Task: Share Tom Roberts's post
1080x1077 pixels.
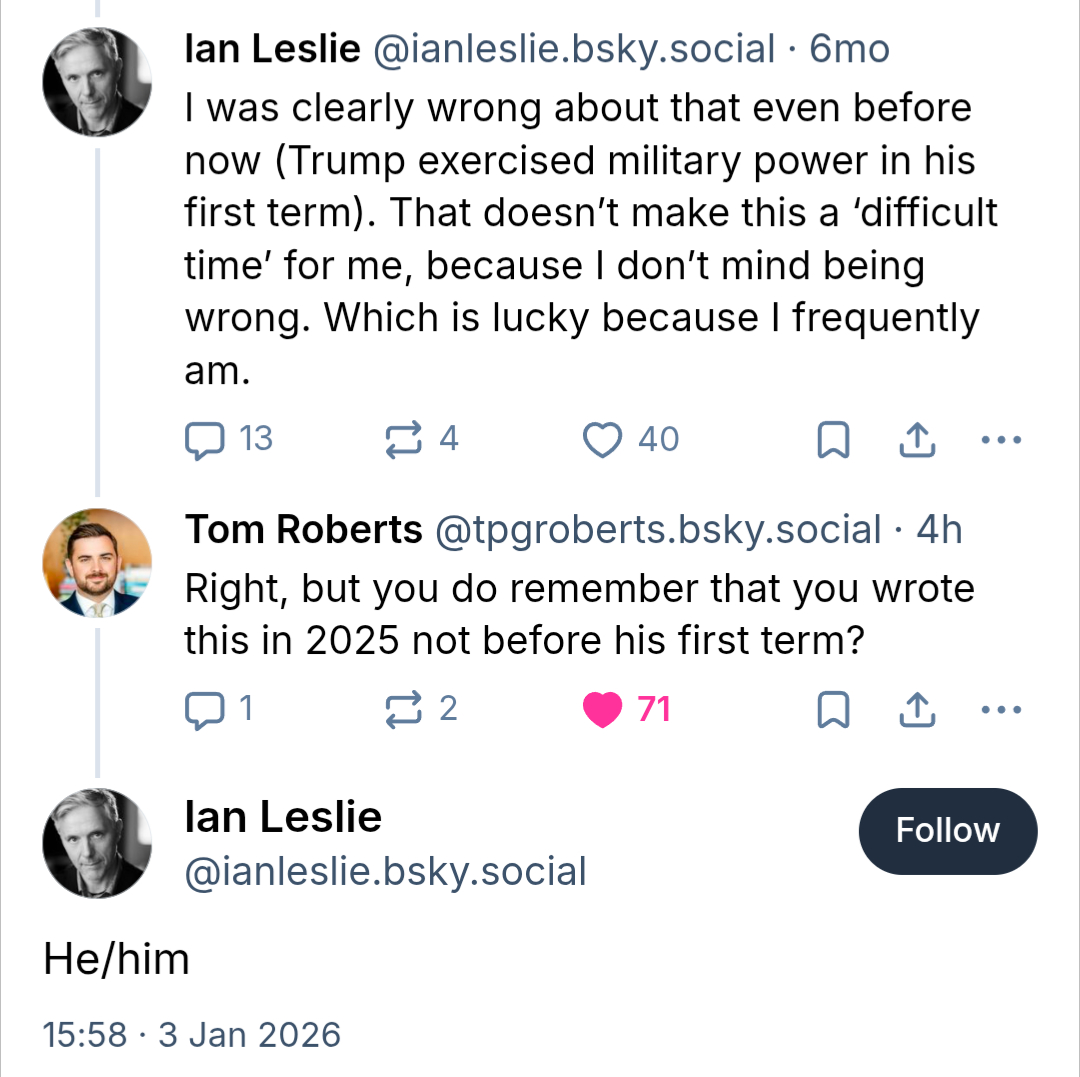Action: (918, 709)
